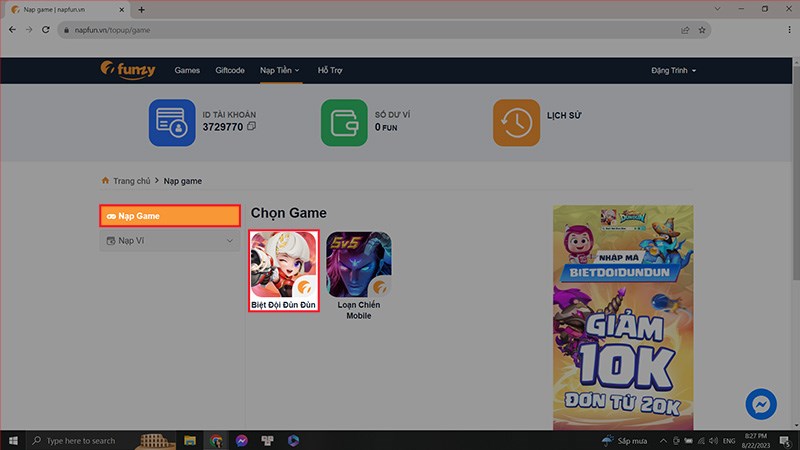
Task: Open the tab search chevron in title bar
Action: click(x=717, y=9)
